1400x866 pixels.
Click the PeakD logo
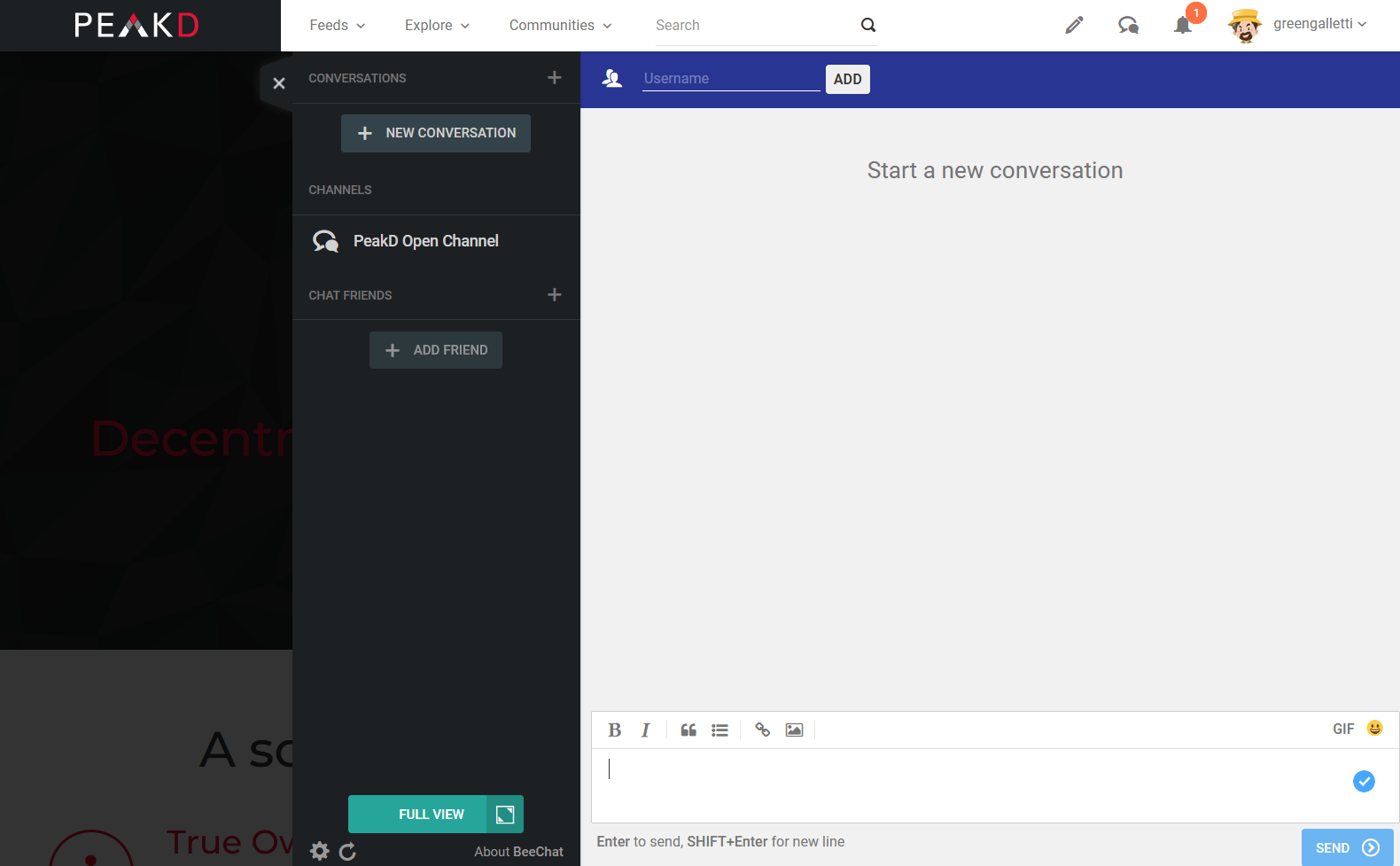[x=136, y=25]
